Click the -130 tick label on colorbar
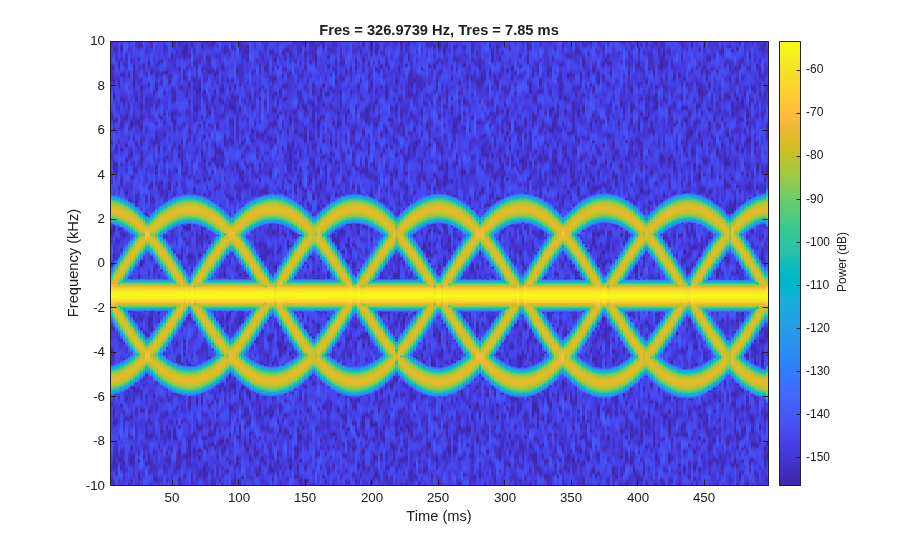 click(819, 371)
